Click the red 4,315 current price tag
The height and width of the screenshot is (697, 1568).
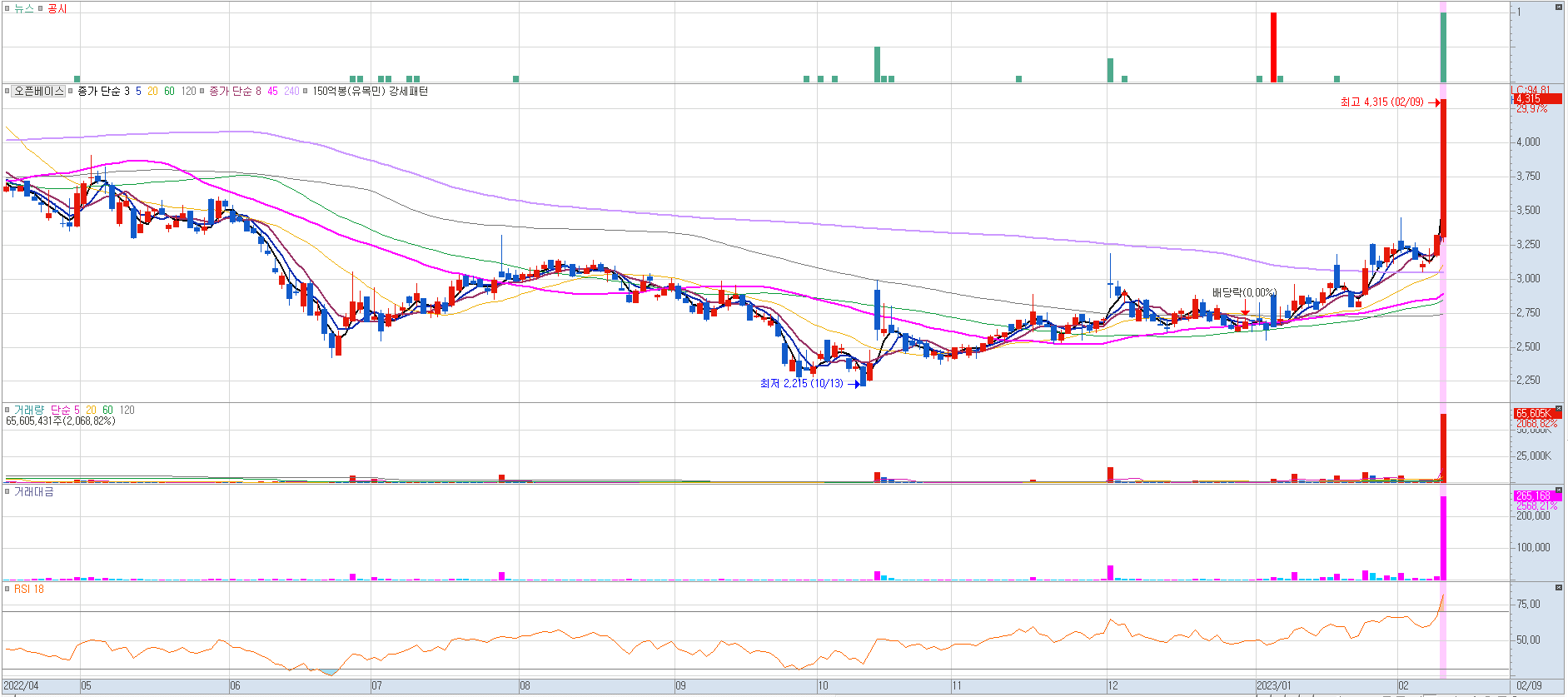coord(1536,99)
